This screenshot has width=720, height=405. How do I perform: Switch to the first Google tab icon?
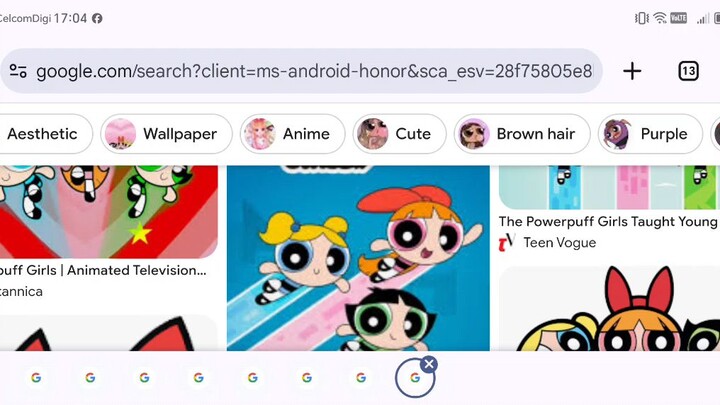point(36,377)
